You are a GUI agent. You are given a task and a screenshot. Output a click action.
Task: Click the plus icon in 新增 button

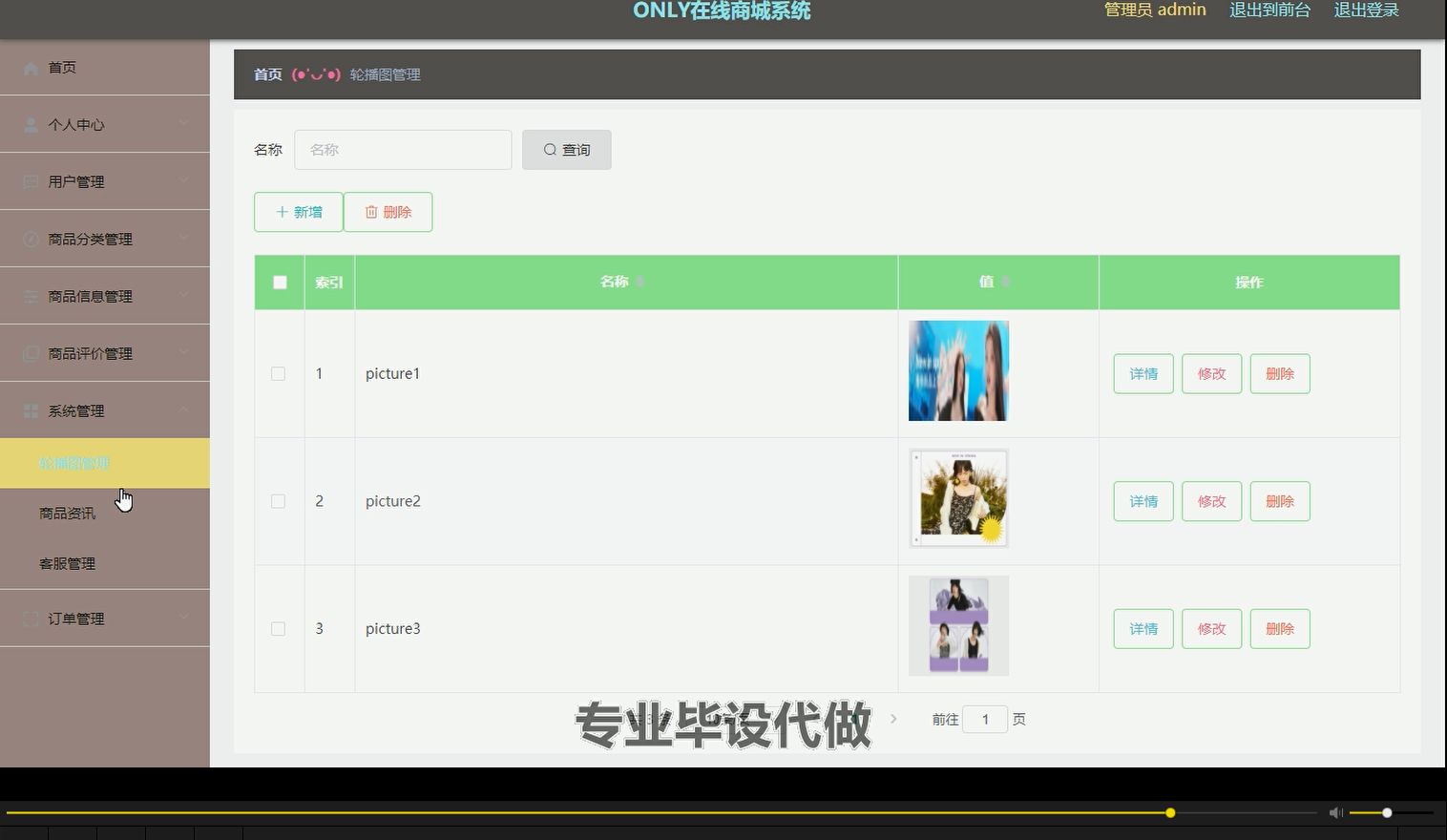pyautogui.click(x=282, y=212)
